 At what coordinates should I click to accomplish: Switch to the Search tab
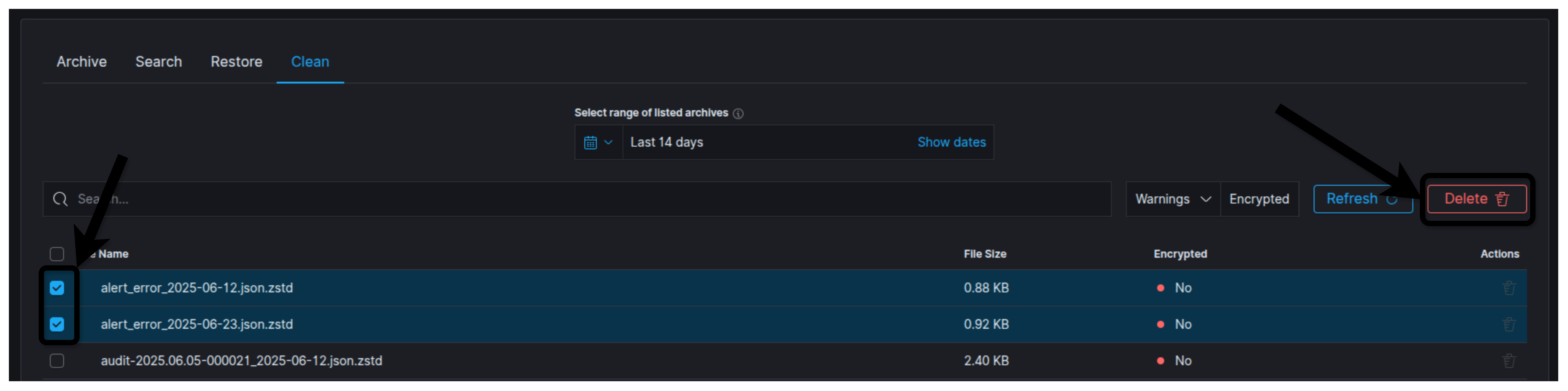coord(158,61)
